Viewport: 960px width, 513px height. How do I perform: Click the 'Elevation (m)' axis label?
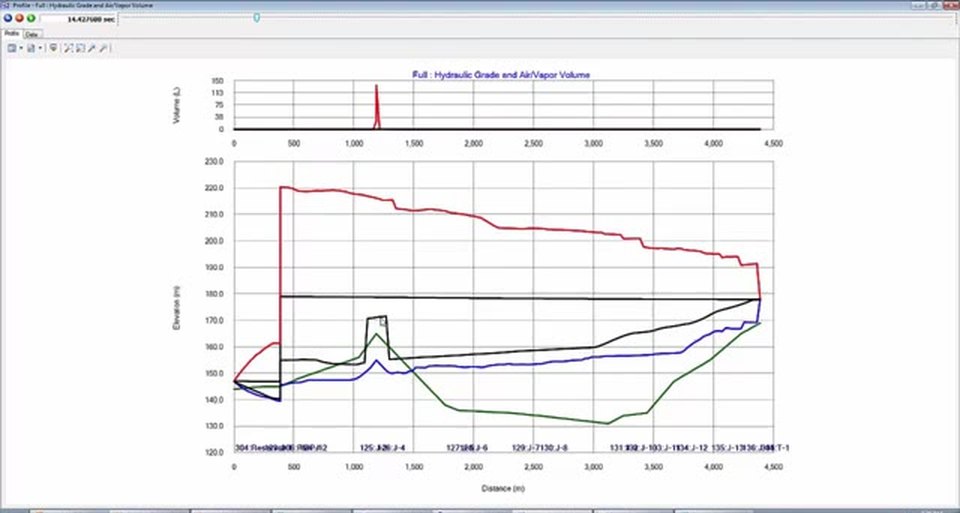177,307
